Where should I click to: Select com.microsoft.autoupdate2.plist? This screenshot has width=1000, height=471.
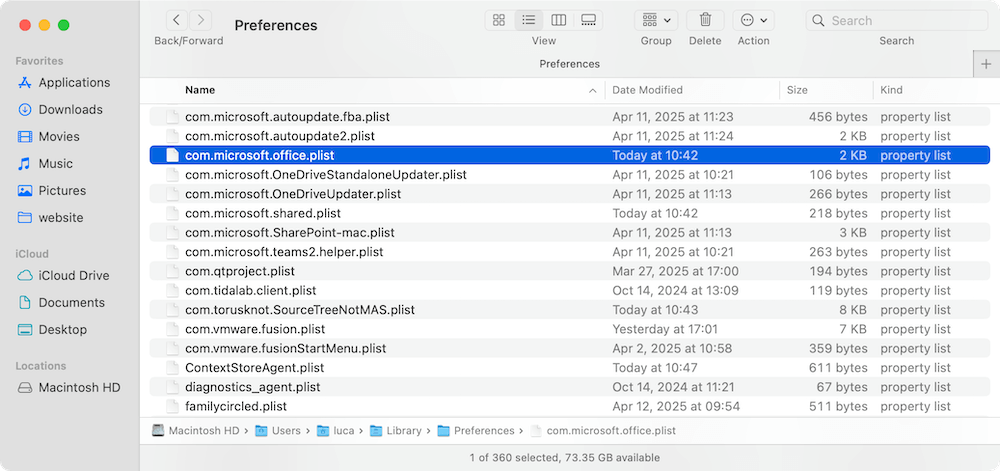click(570, 136)
